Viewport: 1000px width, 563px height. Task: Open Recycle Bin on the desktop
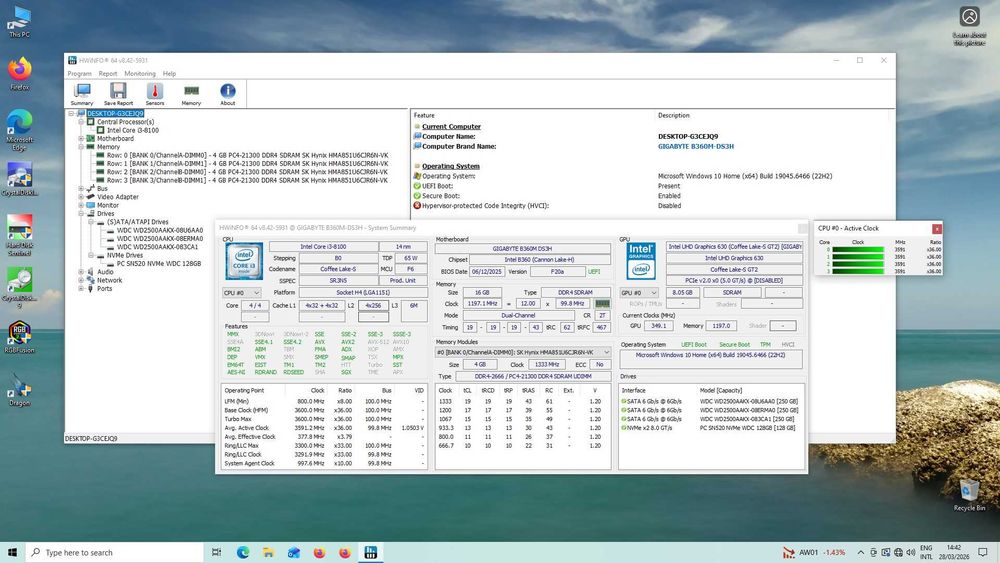point(969,495)
